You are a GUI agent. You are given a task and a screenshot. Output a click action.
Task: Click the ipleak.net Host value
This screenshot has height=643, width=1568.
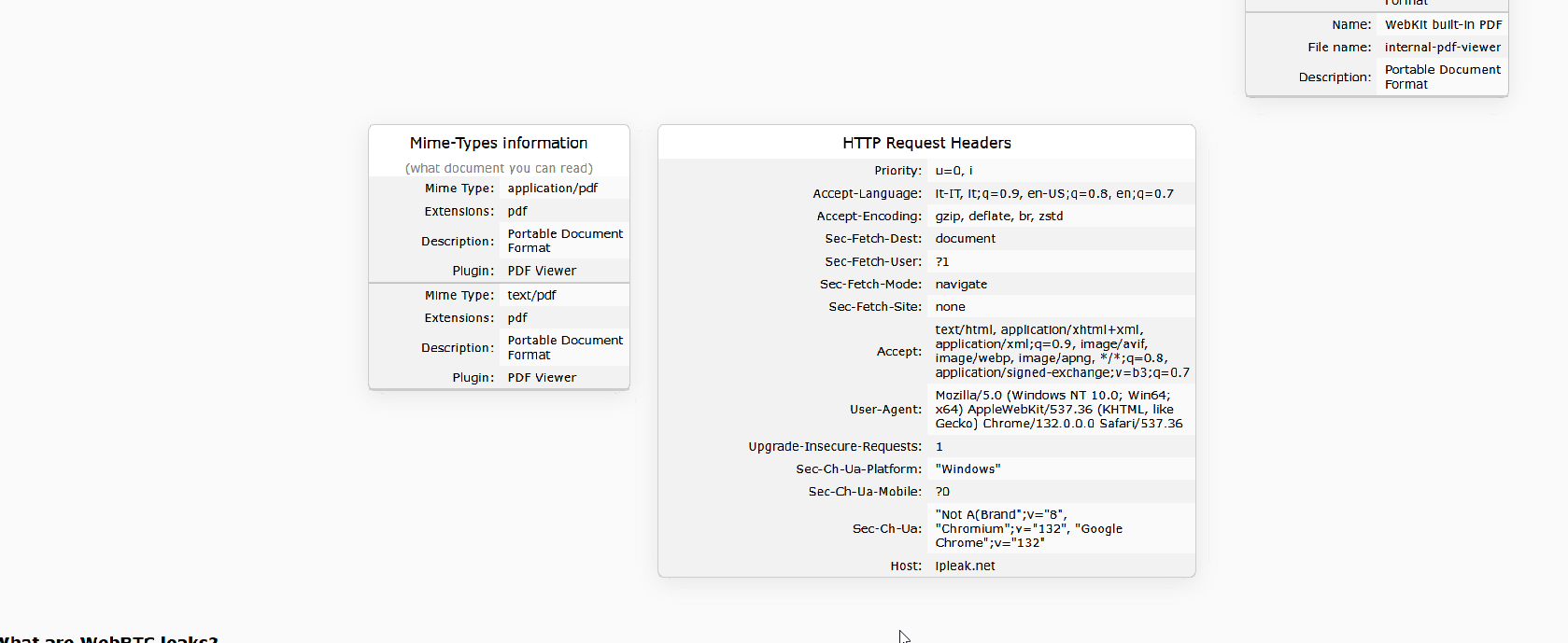point(965,566)
